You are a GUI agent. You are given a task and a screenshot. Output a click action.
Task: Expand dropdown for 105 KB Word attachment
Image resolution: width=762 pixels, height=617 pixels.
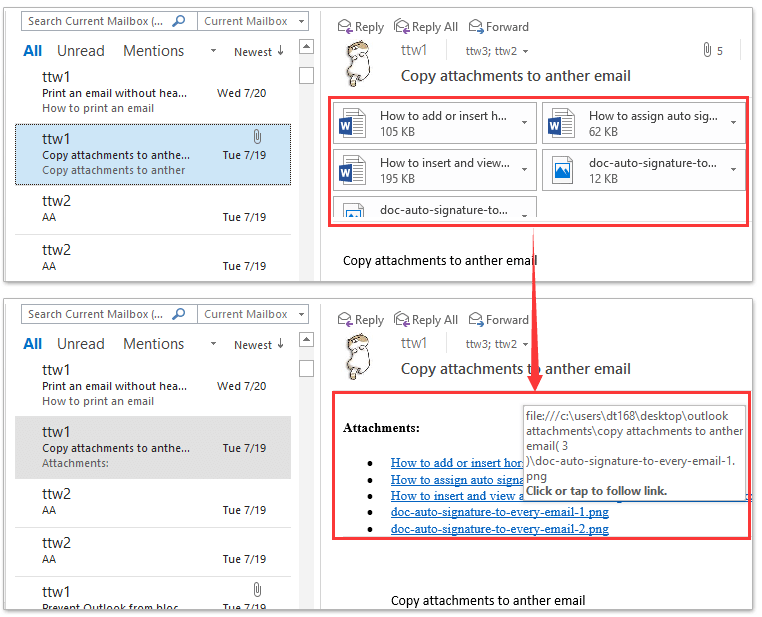524,122
